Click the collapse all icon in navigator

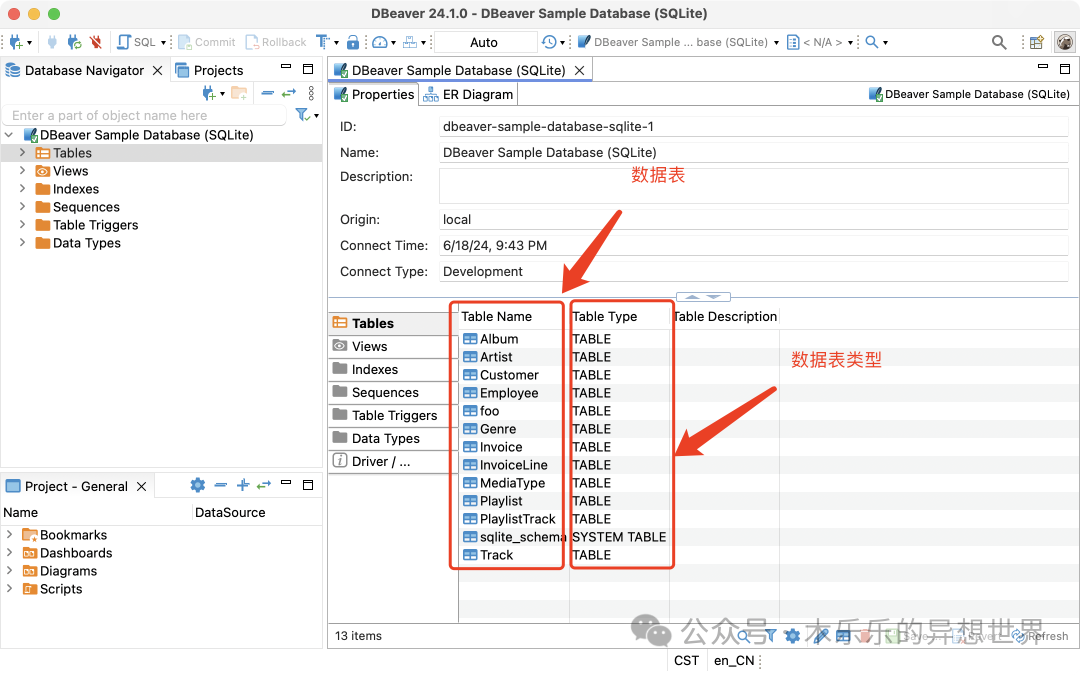tap(268, 93)
